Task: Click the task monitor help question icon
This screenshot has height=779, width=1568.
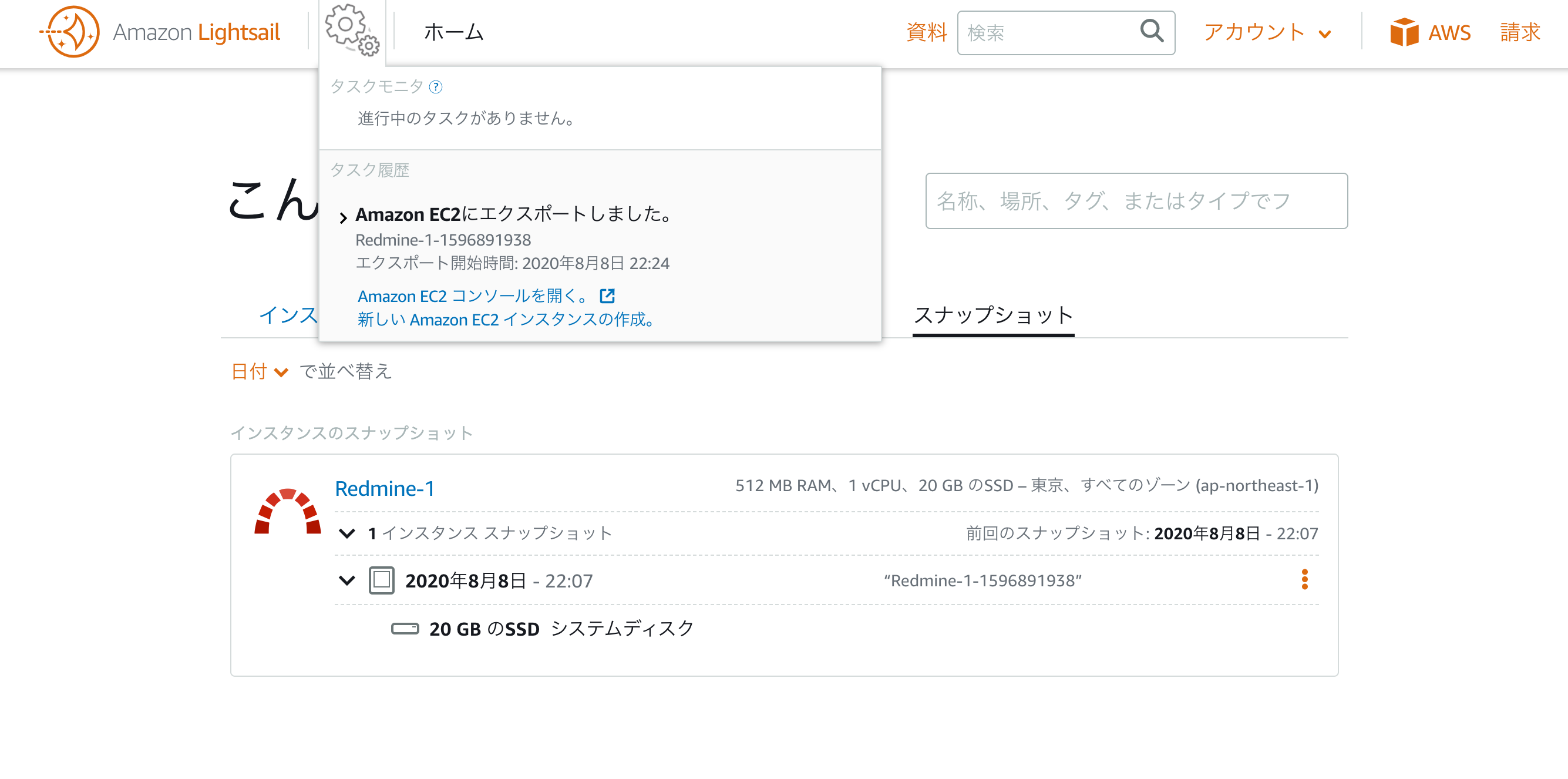Action: pos(436,87)
